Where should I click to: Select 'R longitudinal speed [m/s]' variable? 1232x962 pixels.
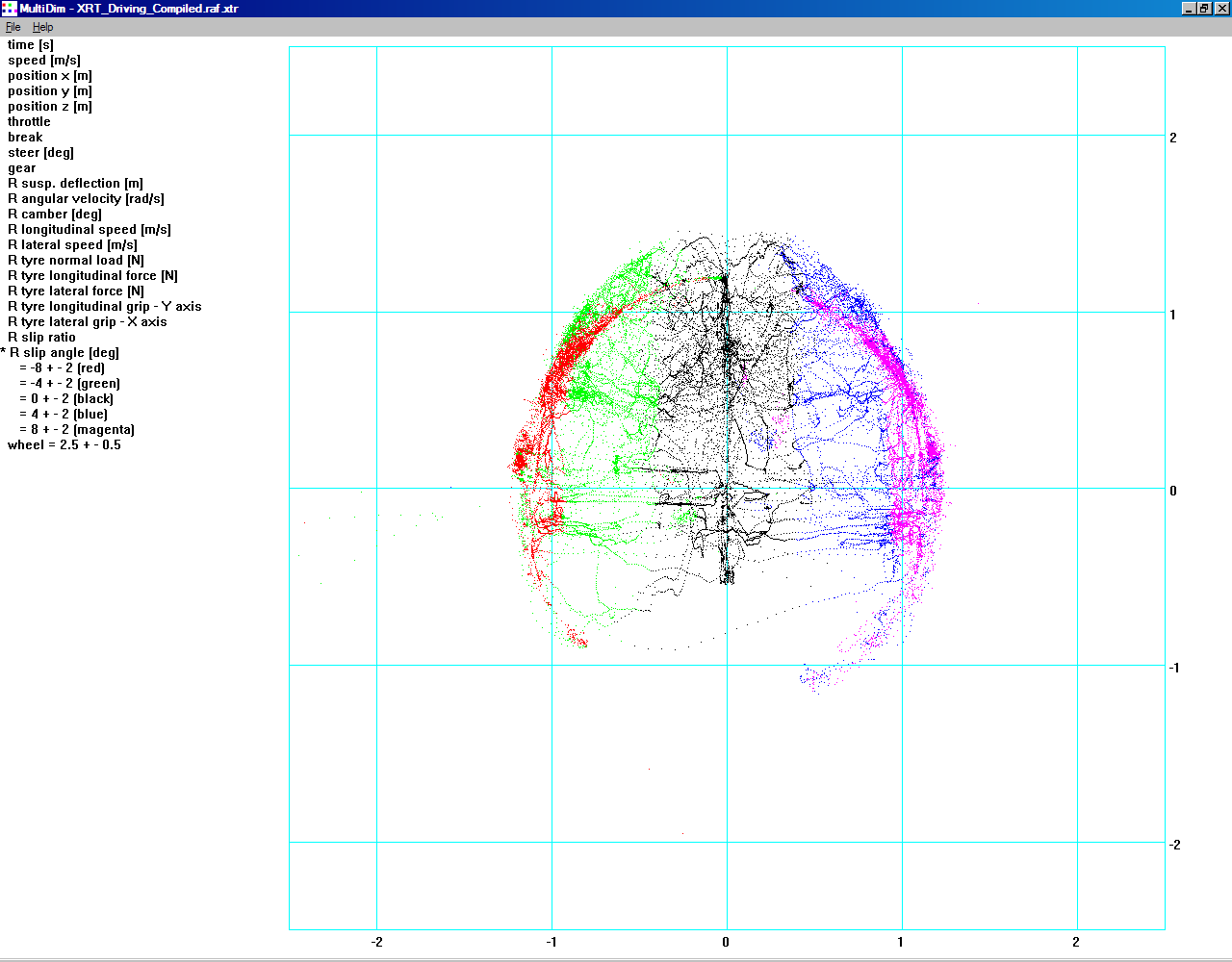pos(90,230)
